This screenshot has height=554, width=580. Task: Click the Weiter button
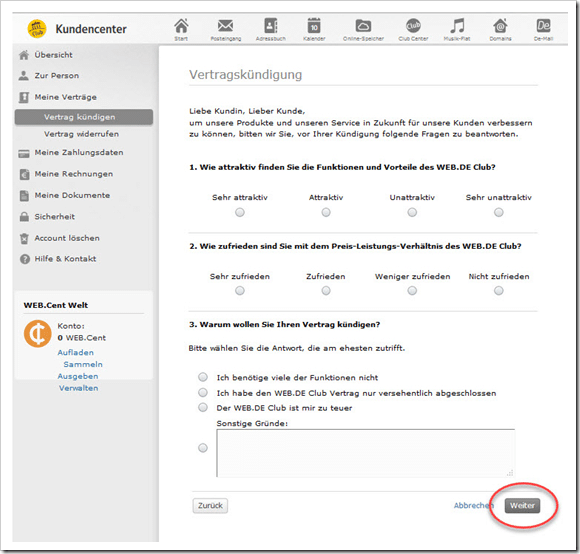tap(522, 506)
